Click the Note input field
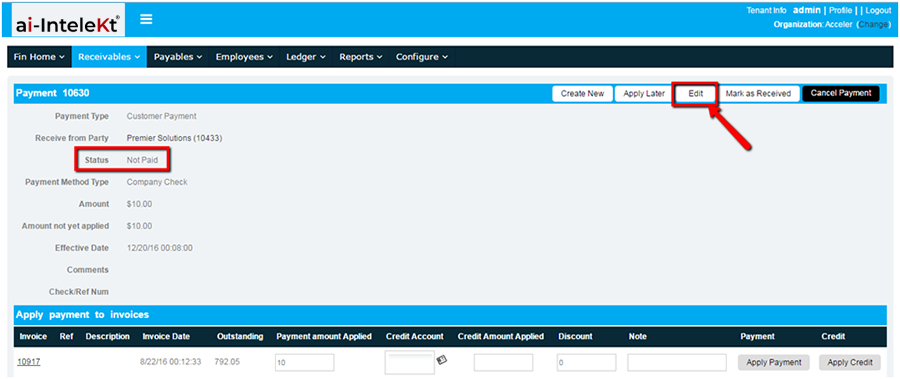Viewport: 900px width, 379px height. [677, 362]
